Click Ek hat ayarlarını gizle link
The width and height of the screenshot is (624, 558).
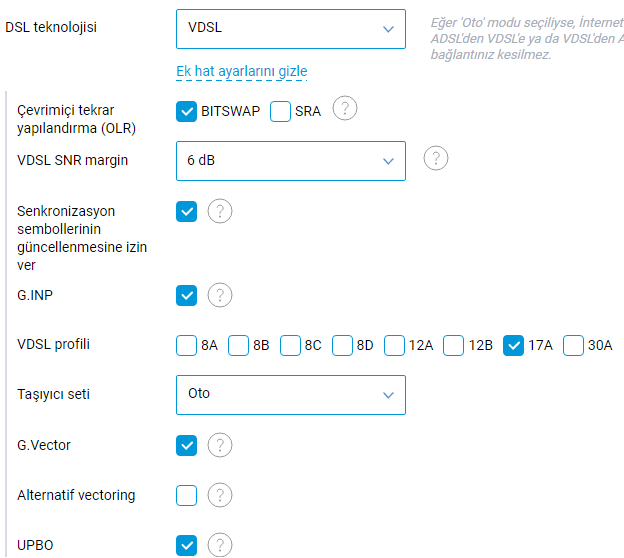[x=242, y=71]
